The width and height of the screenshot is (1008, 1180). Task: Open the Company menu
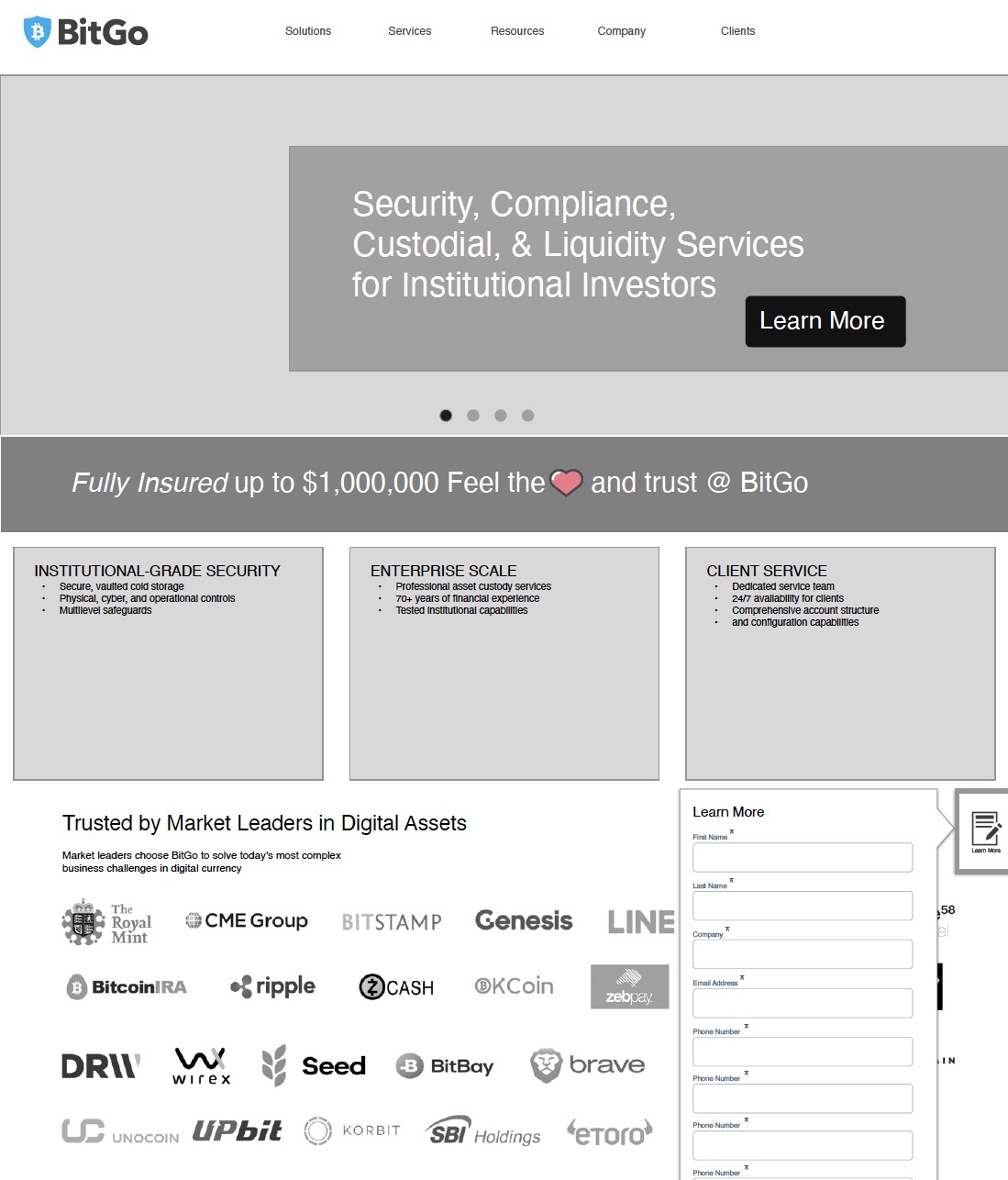tap(622, 31)
